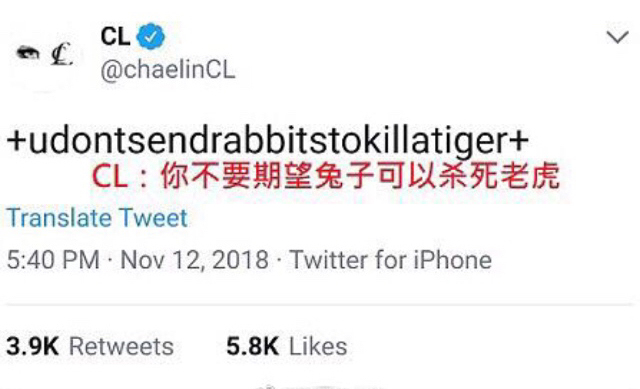Click the red 'CL:' caption prefix
This screenshot has width=640, height=389.
[120, 177]
